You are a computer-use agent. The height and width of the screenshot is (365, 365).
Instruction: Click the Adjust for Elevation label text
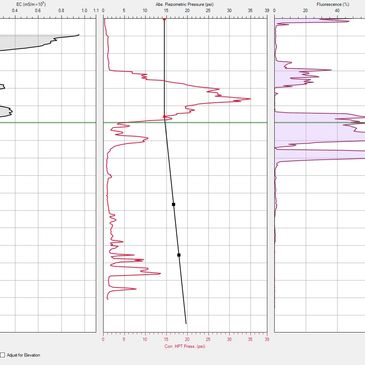click(23, 355)
